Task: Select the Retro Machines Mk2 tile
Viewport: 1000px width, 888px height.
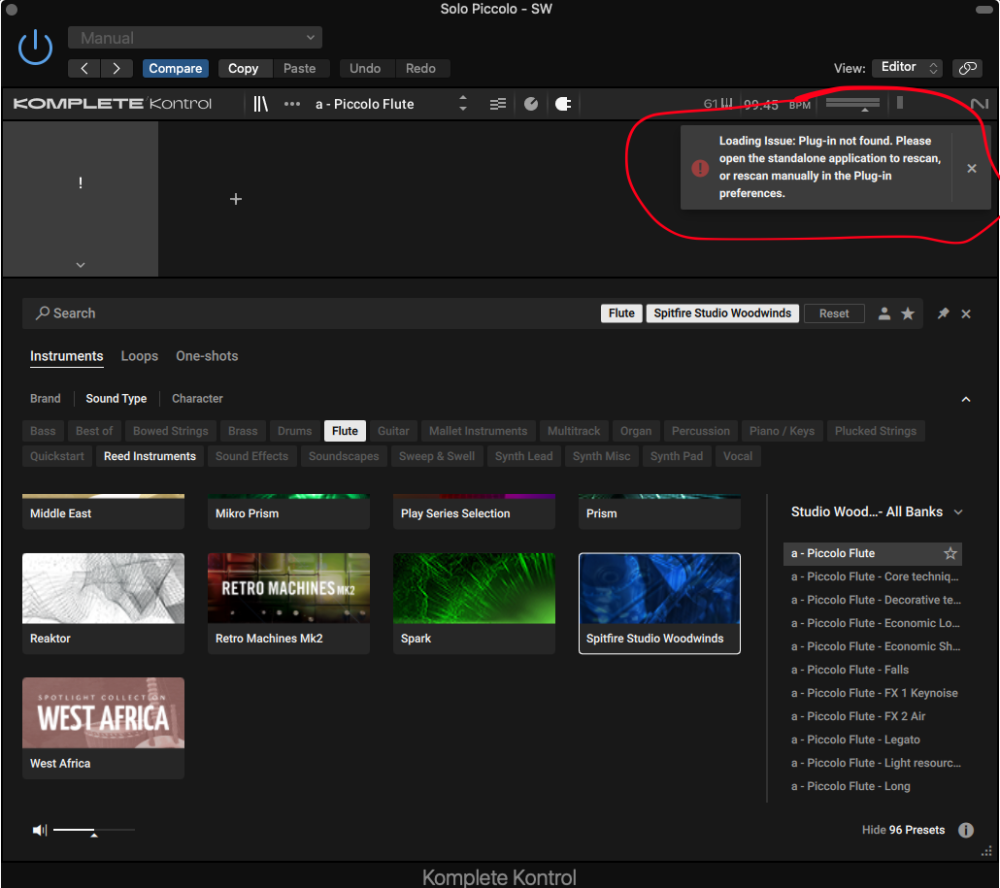Action: [x=289, y=603]
